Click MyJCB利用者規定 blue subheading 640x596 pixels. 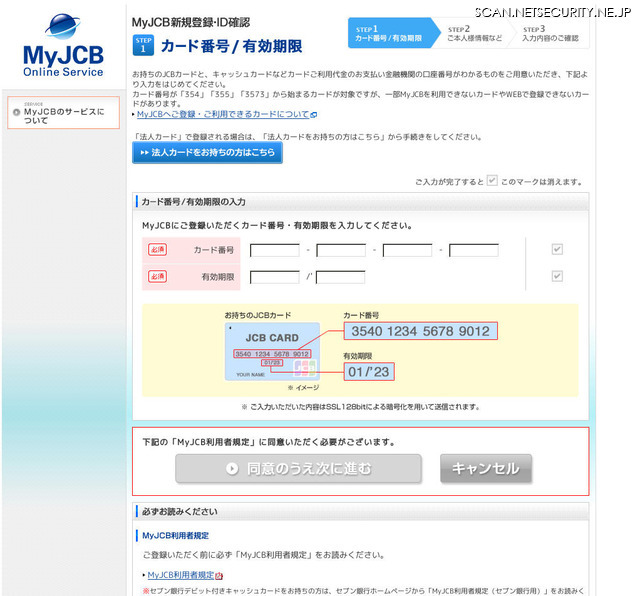pyautogui.click(x=176, y=536)
